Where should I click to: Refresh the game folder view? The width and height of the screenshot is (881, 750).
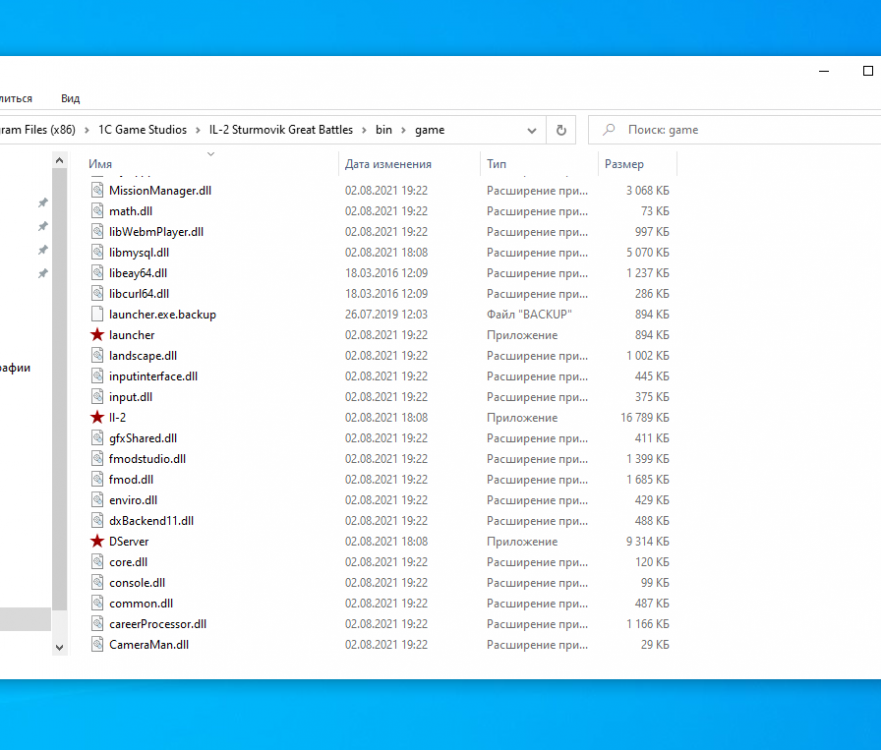coord(561,130)
